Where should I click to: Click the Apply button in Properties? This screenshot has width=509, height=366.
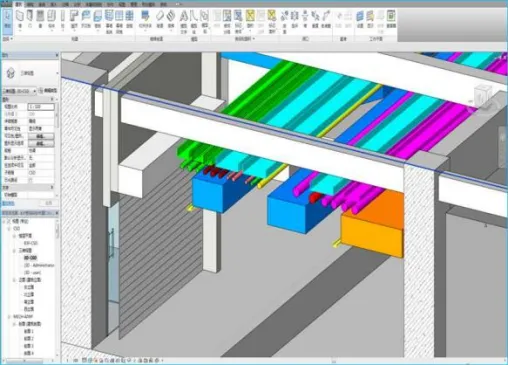coord(49,203)
